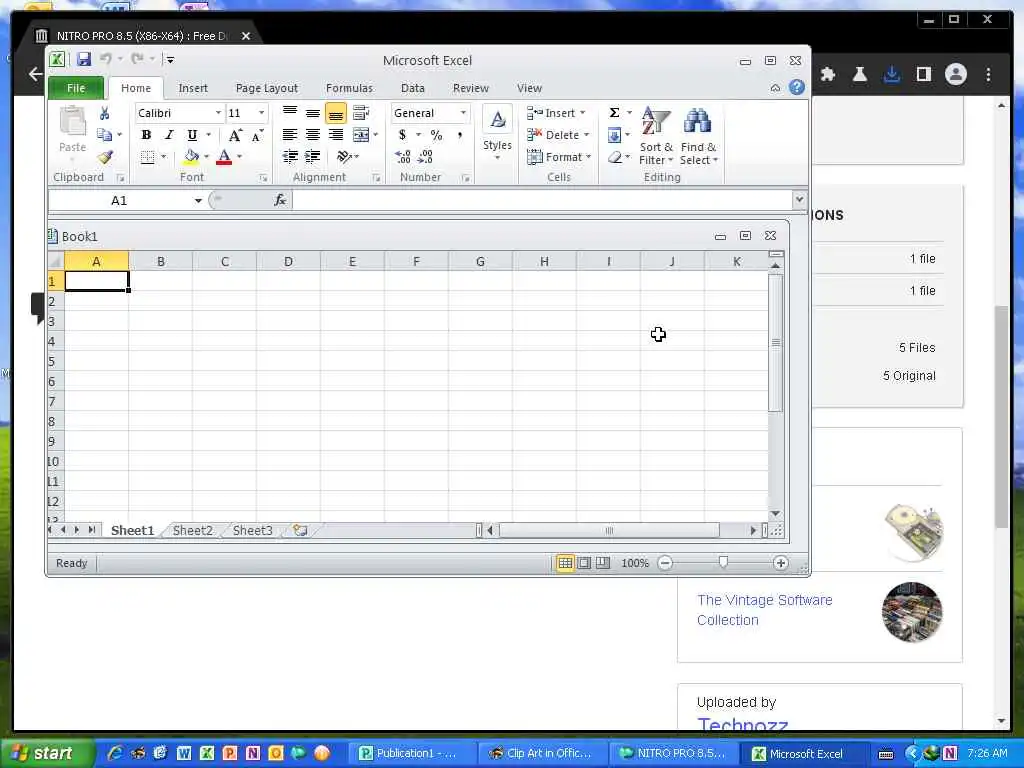Switch to the Page Layout tab
The height and width of the screenshot is (768, 1024).
(x=266, y=88)
